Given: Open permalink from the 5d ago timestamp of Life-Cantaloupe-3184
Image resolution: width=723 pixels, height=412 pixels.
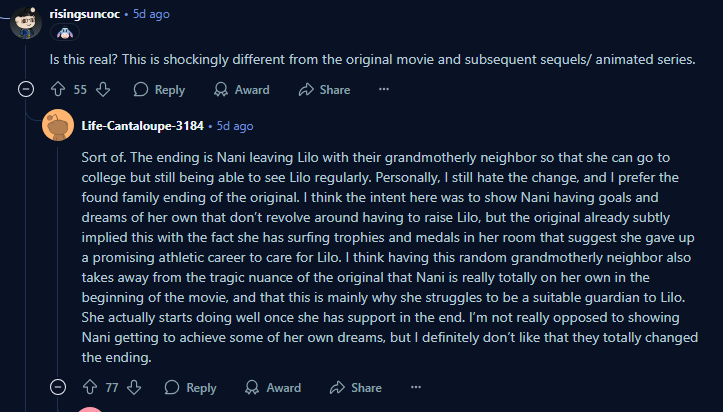Looking at the screenshot, I should 236,126.
